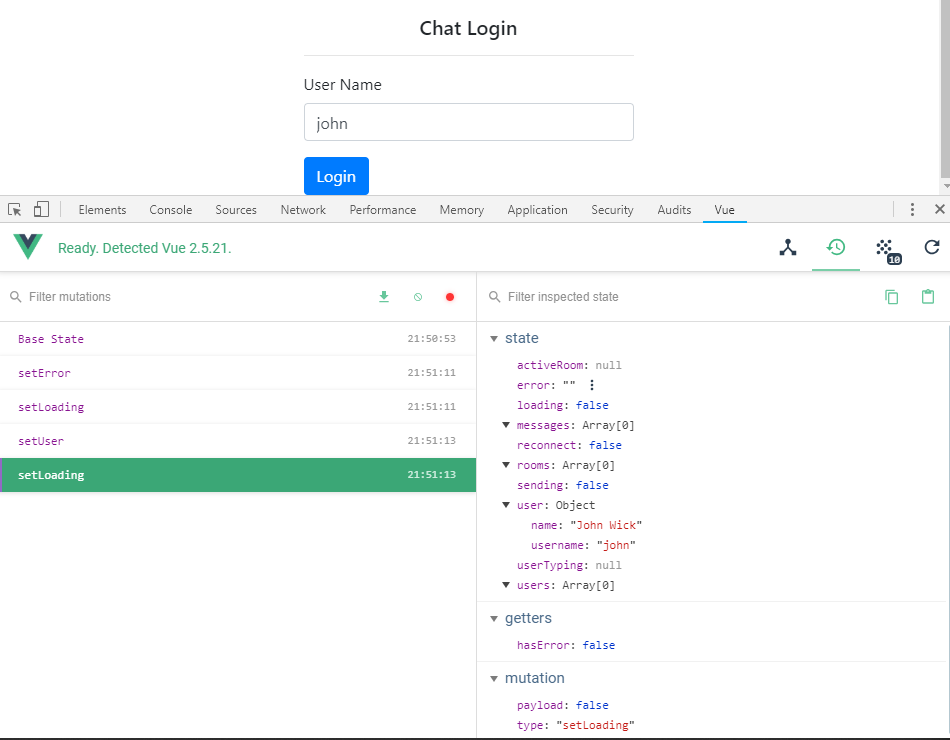Click the mutation type "setLoading" value

pos(596,725)
